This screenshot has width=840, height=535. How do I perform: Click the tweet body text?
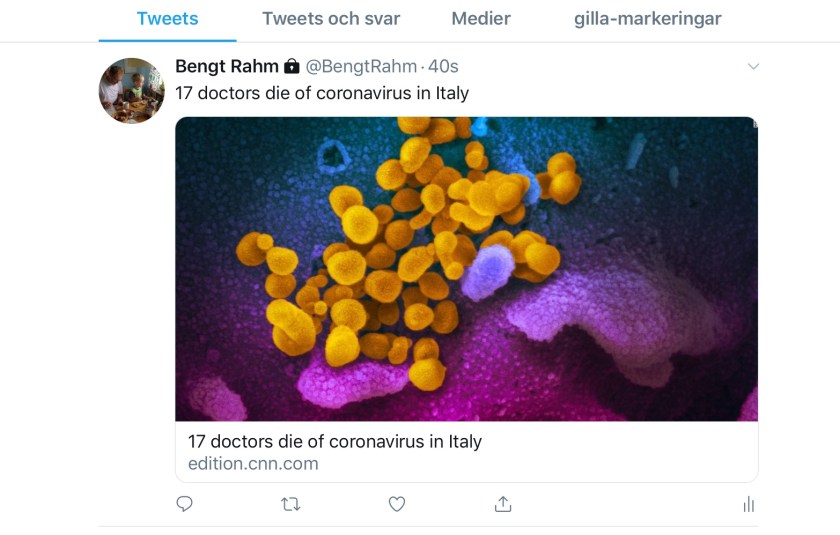321,93
